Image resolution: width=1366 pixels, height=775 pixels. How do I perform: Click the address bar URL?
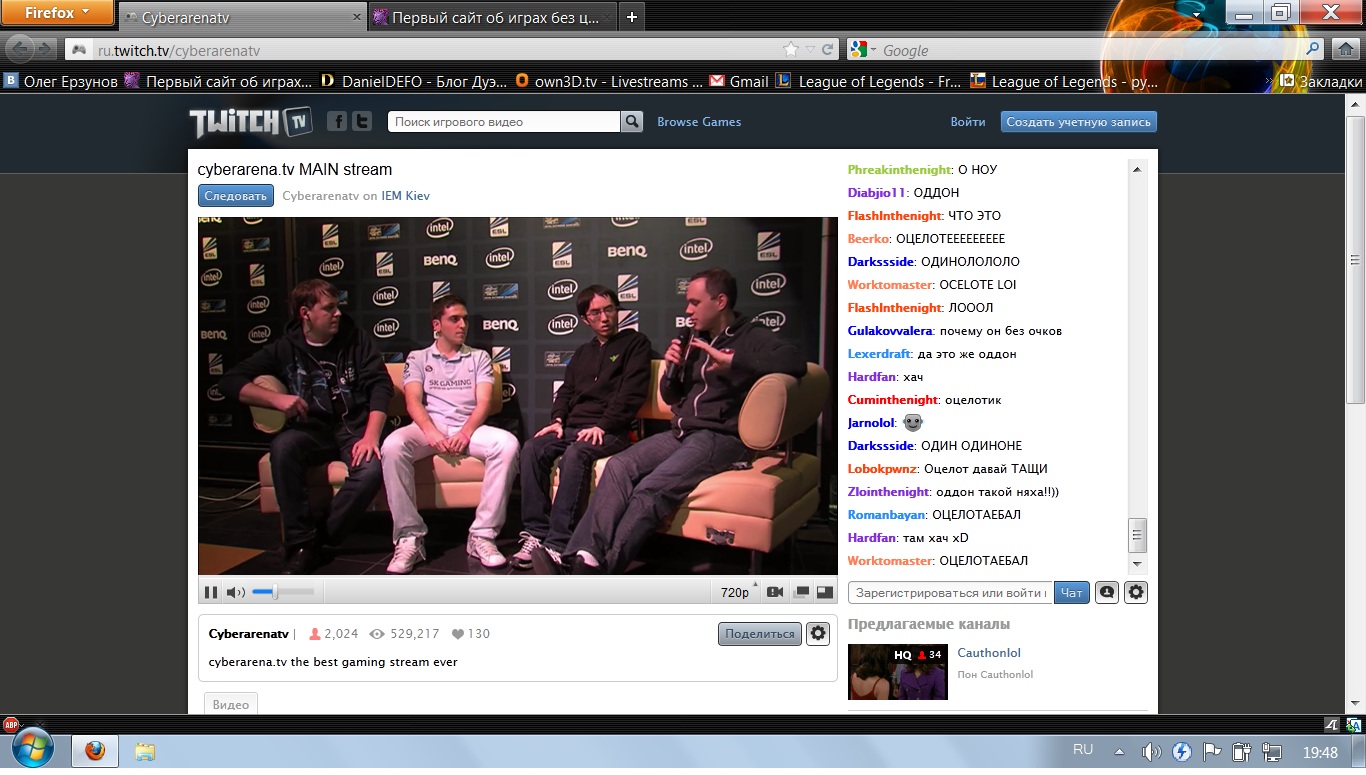180,50
